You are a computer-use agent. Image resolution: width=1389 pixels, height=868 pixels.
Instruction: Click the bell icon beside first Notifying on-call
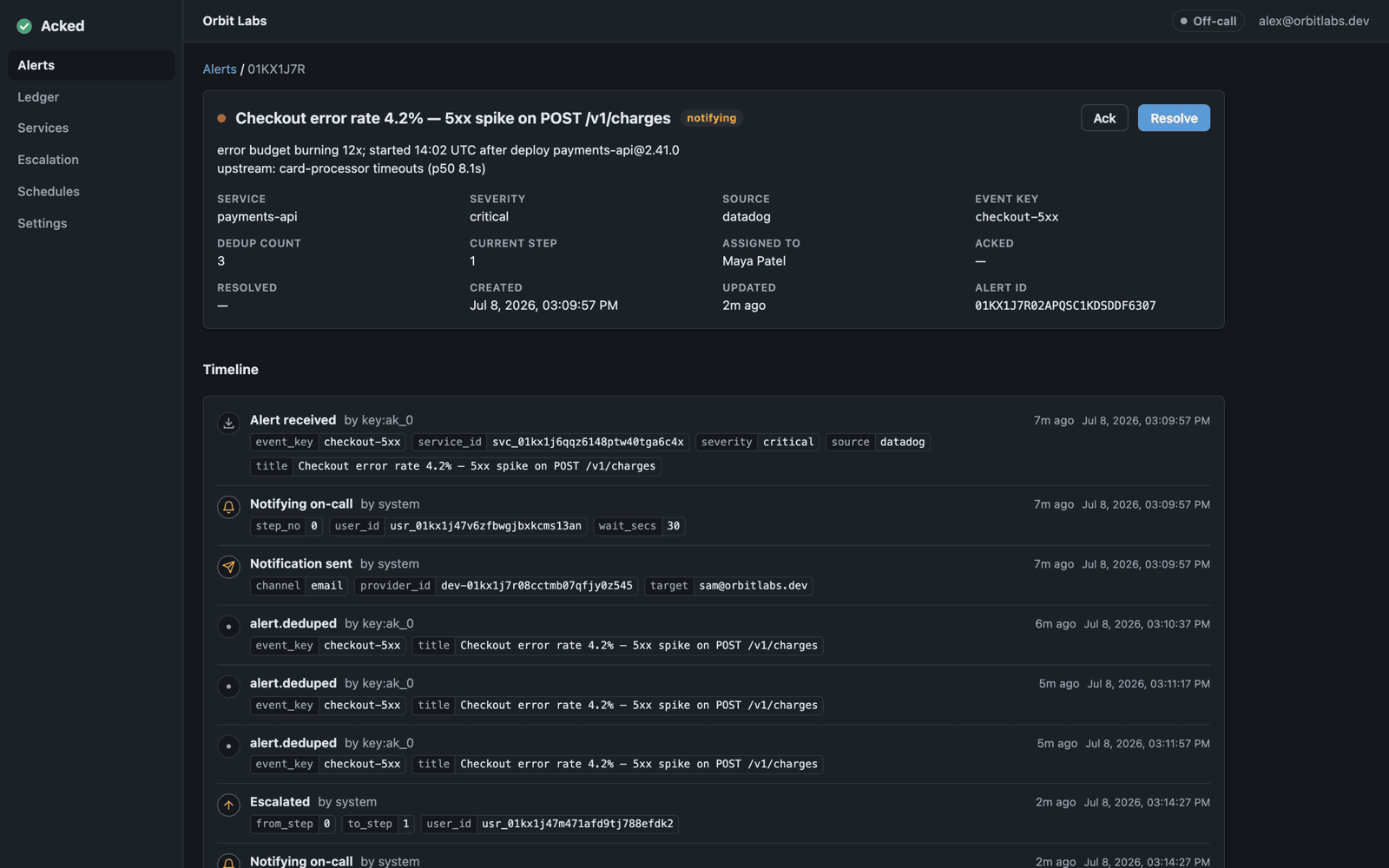coord(228,507)
